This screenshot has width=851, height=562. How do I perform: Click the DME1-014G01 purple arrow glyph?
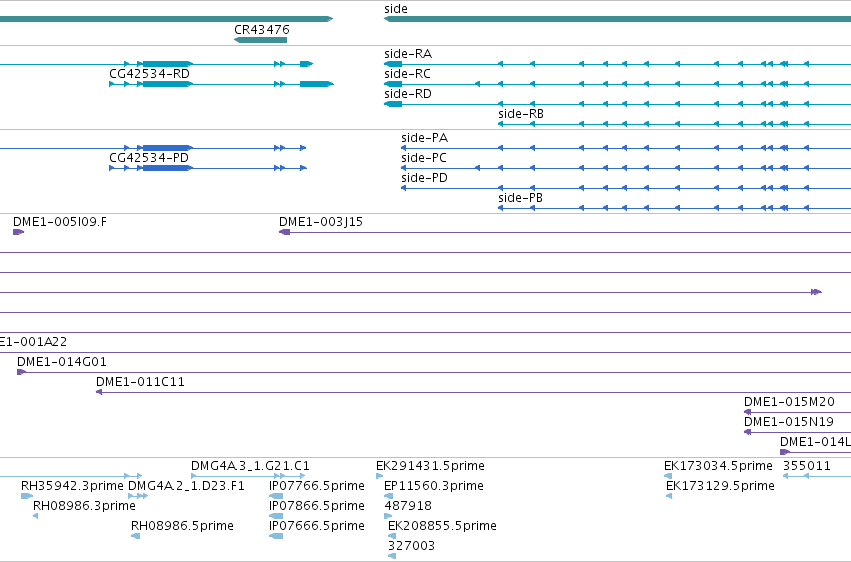click(x=21, y=372)
